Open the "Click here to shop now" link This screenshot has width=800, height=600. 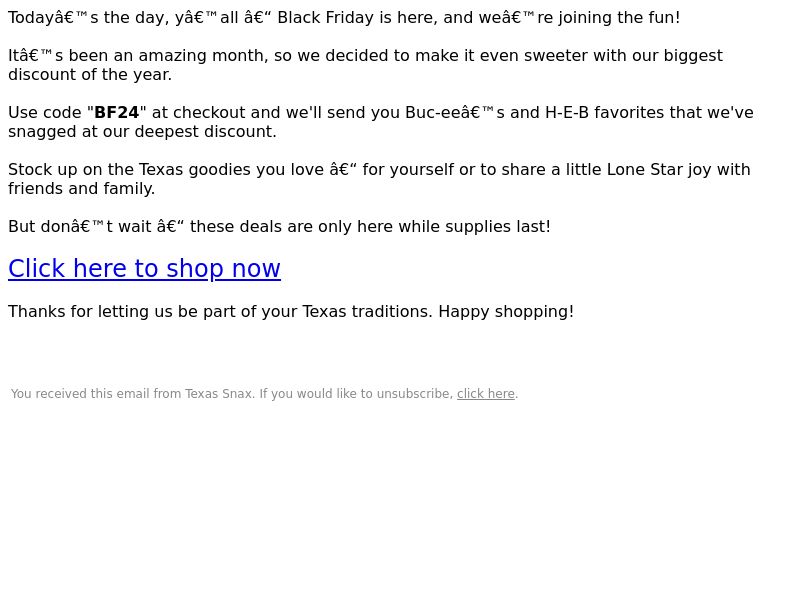pyautogui.click(x=144, y=268)
